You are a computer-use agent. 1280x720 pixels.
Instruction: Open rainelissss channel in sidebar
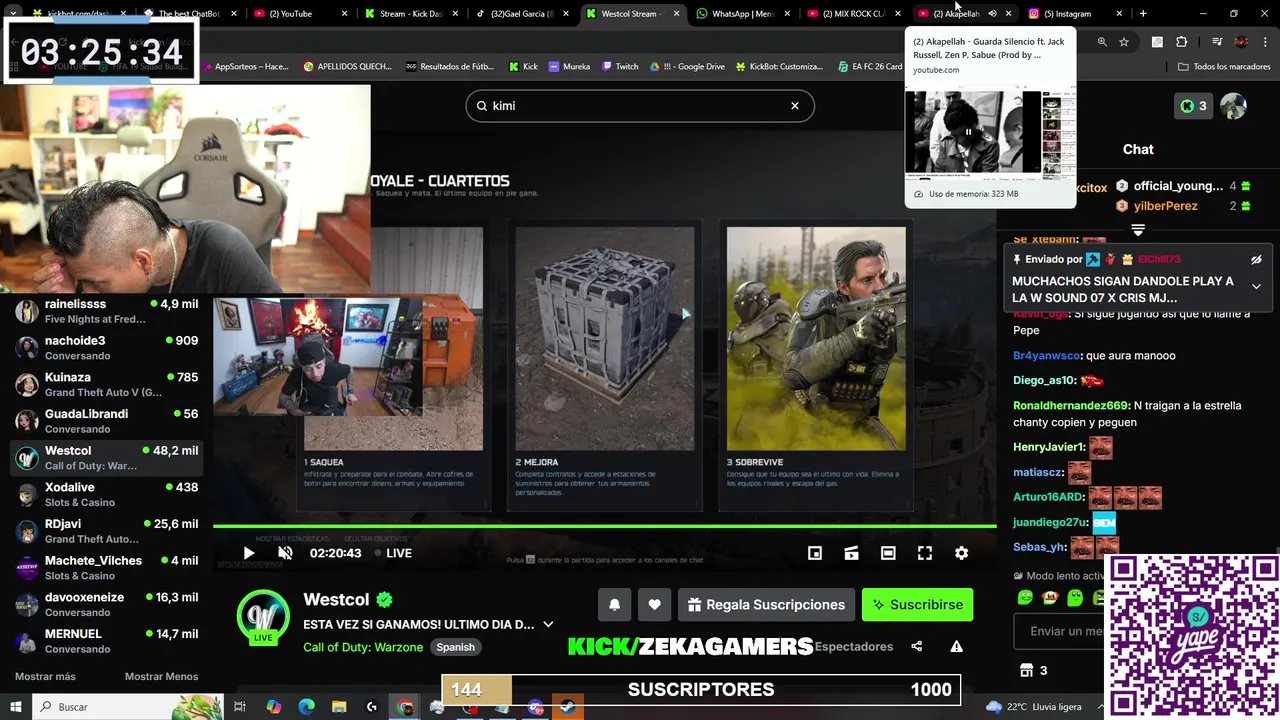106,311
